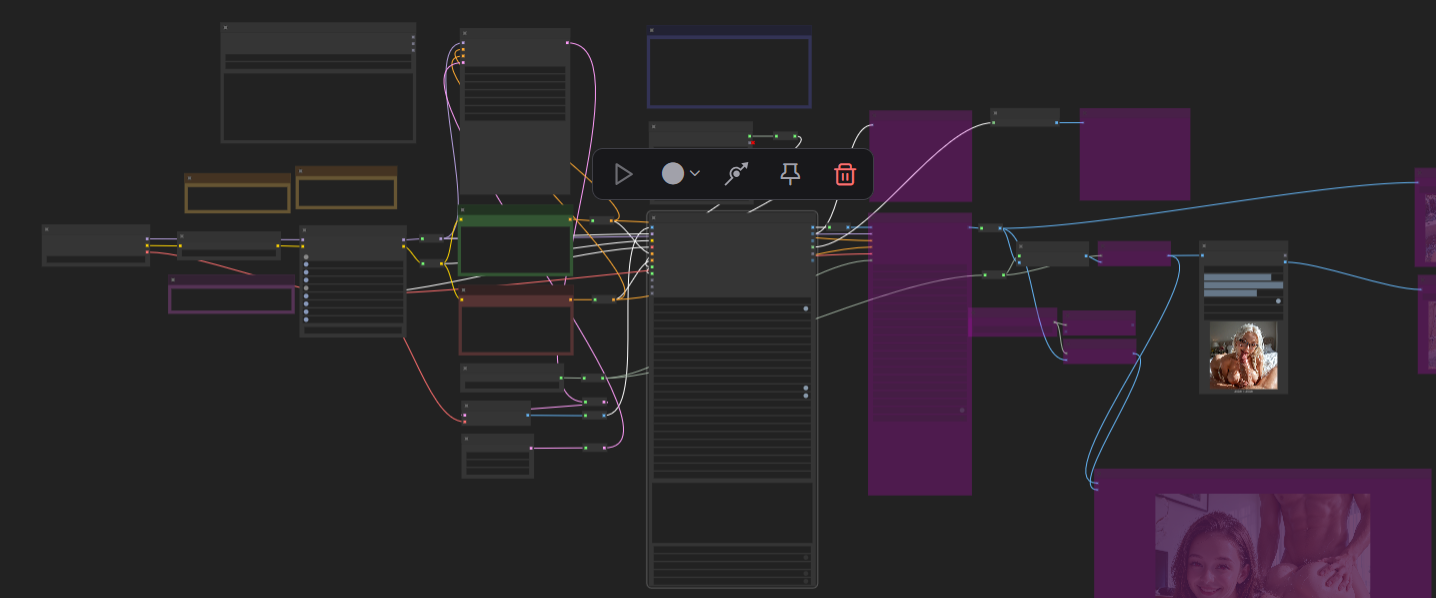Screen dimensions: 1436x598
Task: Open the small preview thumbnail in the image node
Action: (x=1243, y=356)
